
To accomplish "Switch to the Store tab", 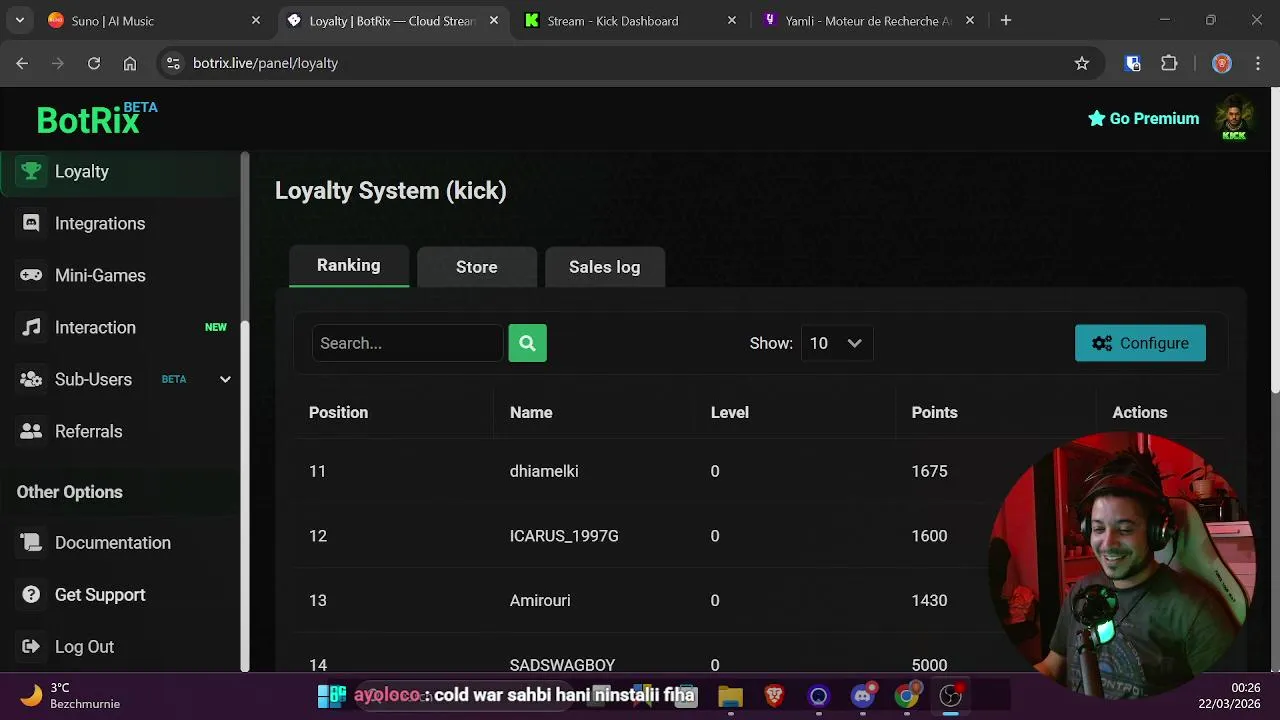I will [x=477, y=267].
